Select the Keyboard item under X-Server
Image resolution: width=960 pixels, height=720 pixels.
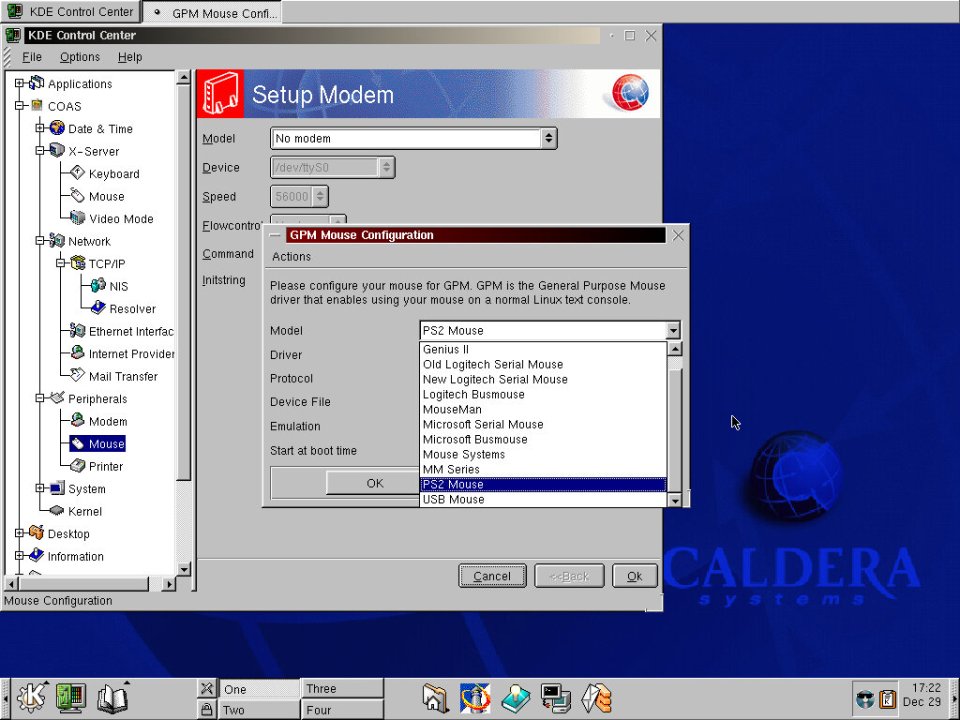113,174
